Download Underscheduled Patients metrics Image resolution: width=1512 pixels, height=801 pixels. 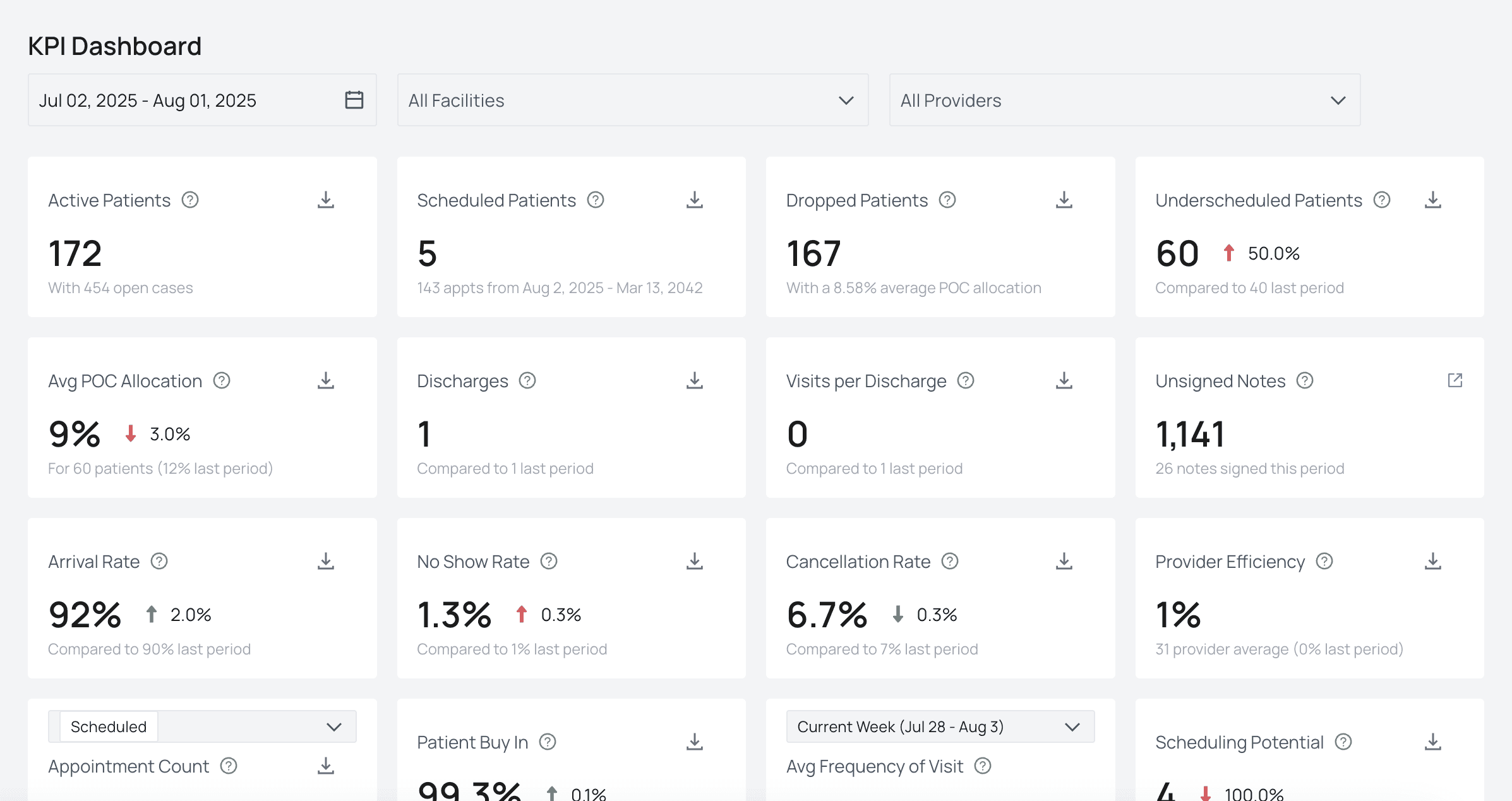[x=1432, y=200]
